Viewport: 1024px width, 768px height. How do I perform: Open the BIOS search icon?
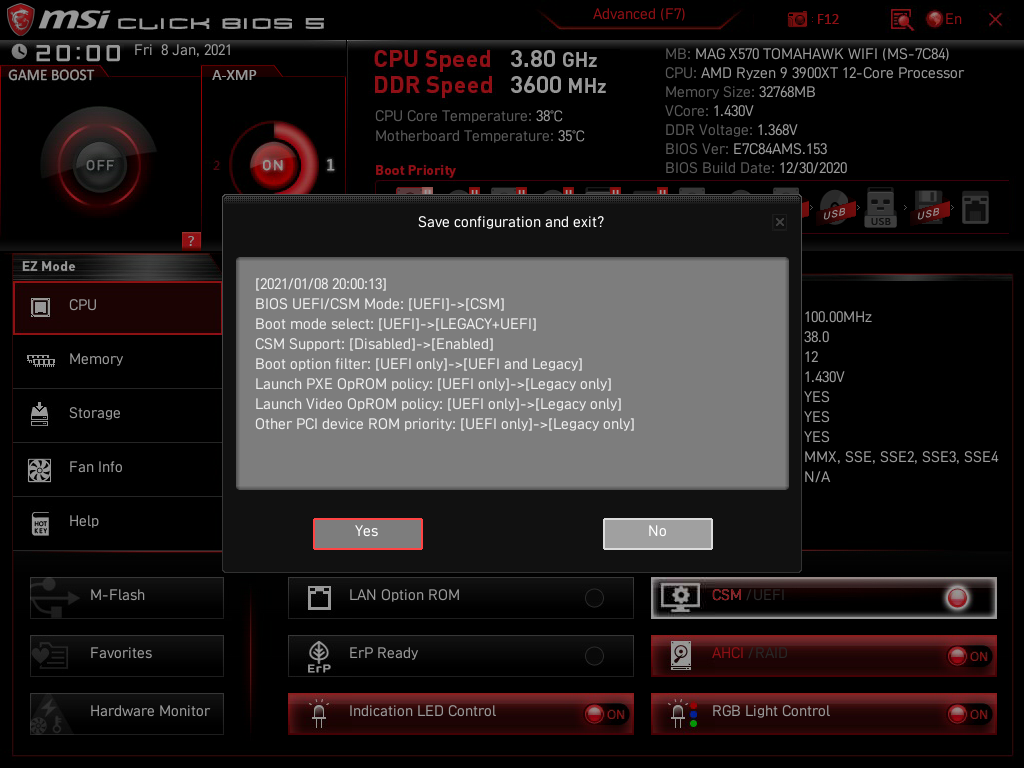902,20
